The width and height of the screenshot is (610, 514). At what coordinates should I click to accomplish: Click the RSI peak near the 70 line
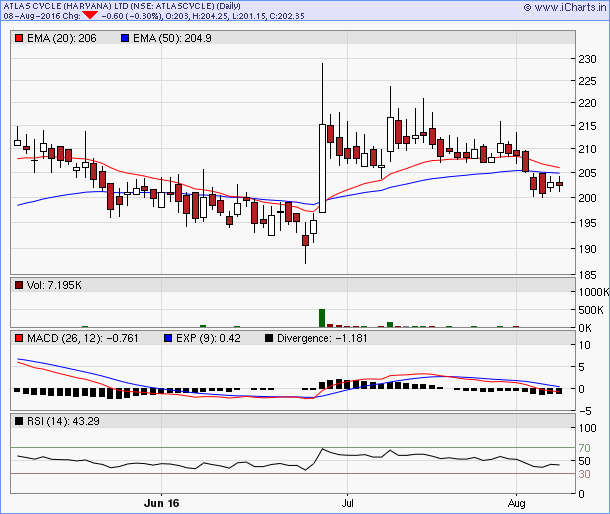322,449
